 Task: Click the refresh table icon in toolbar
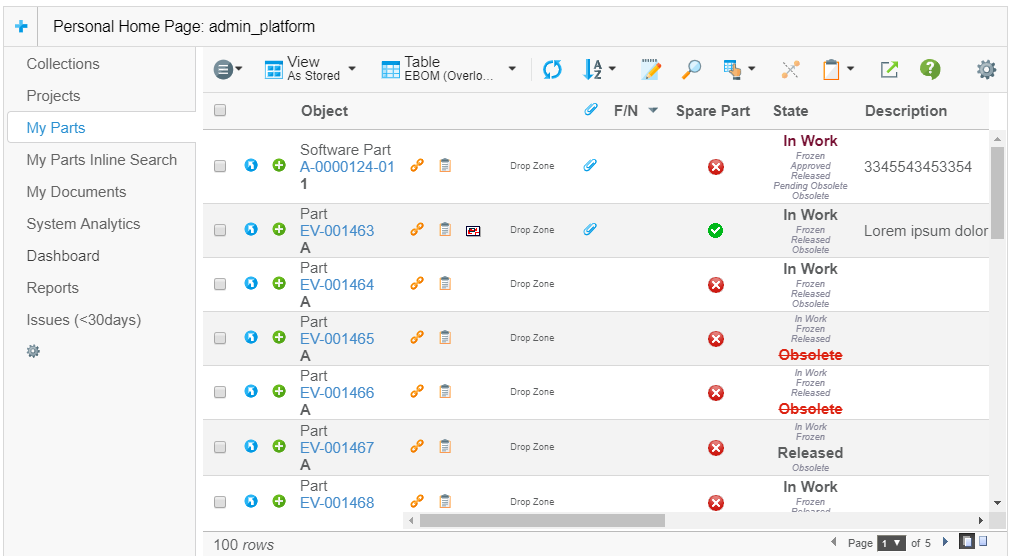coord(552,69)
